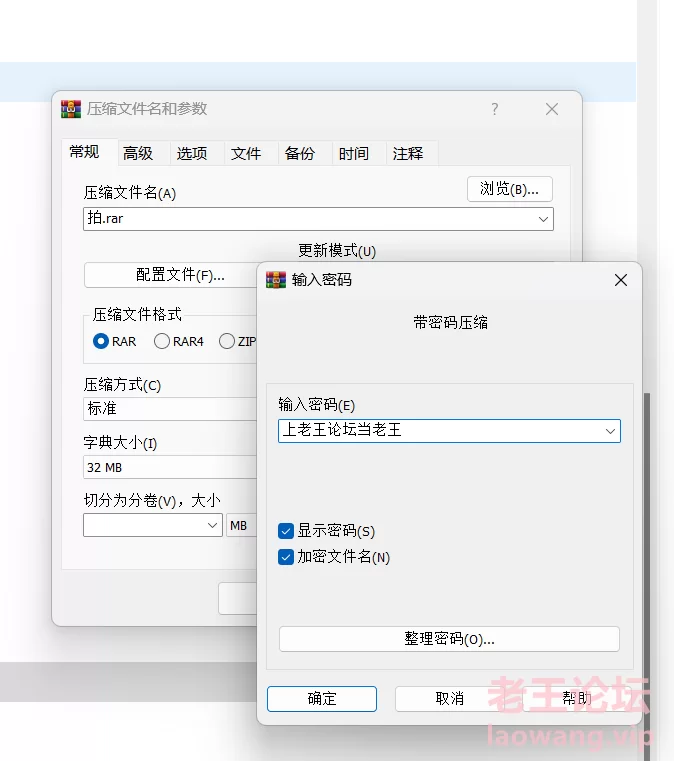Toggle 显示密码(S) checkbox

coord(286,531)
